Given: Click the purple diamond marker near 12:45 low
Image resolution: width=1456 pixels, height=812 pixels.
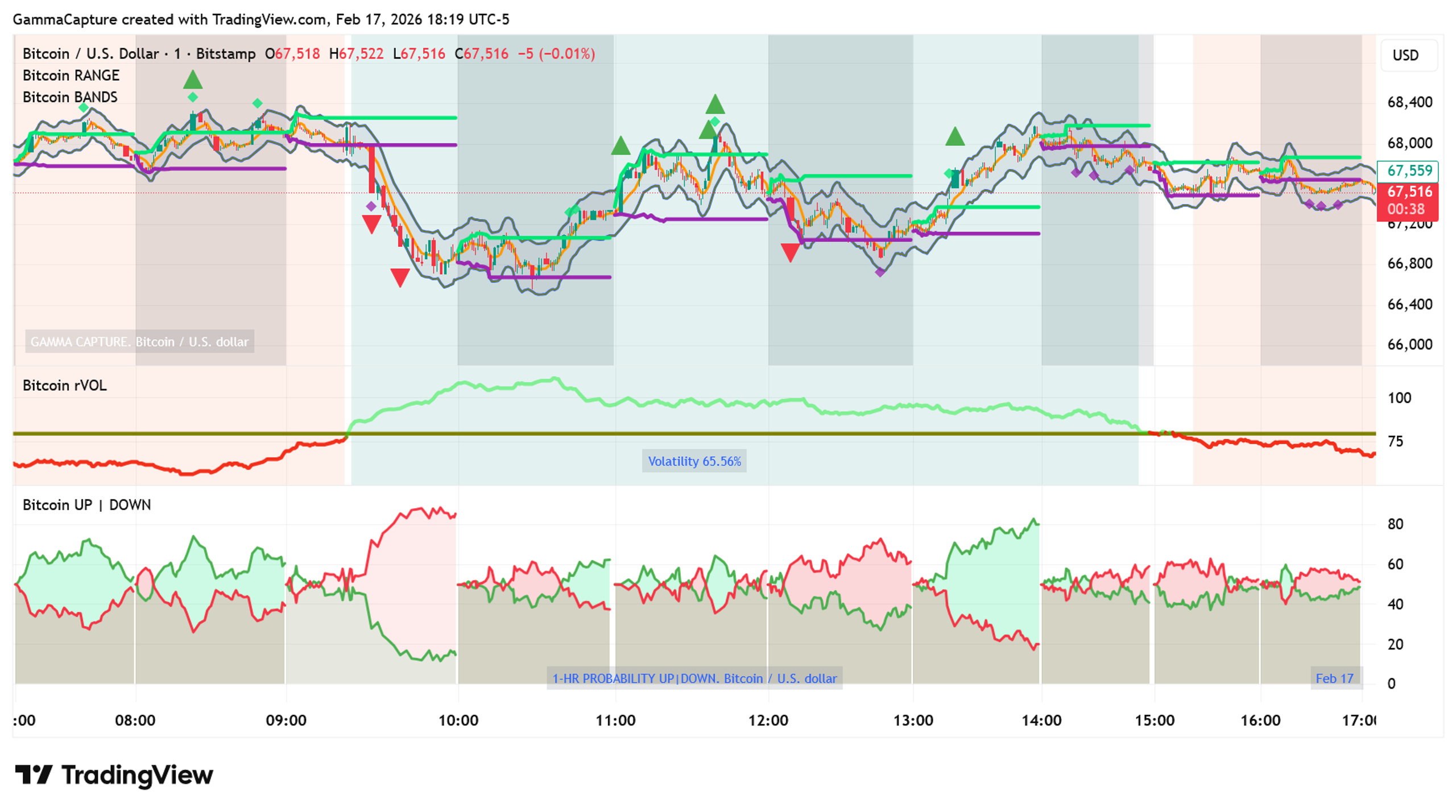Looking at the screenshot, I should [x=880, y=272].
